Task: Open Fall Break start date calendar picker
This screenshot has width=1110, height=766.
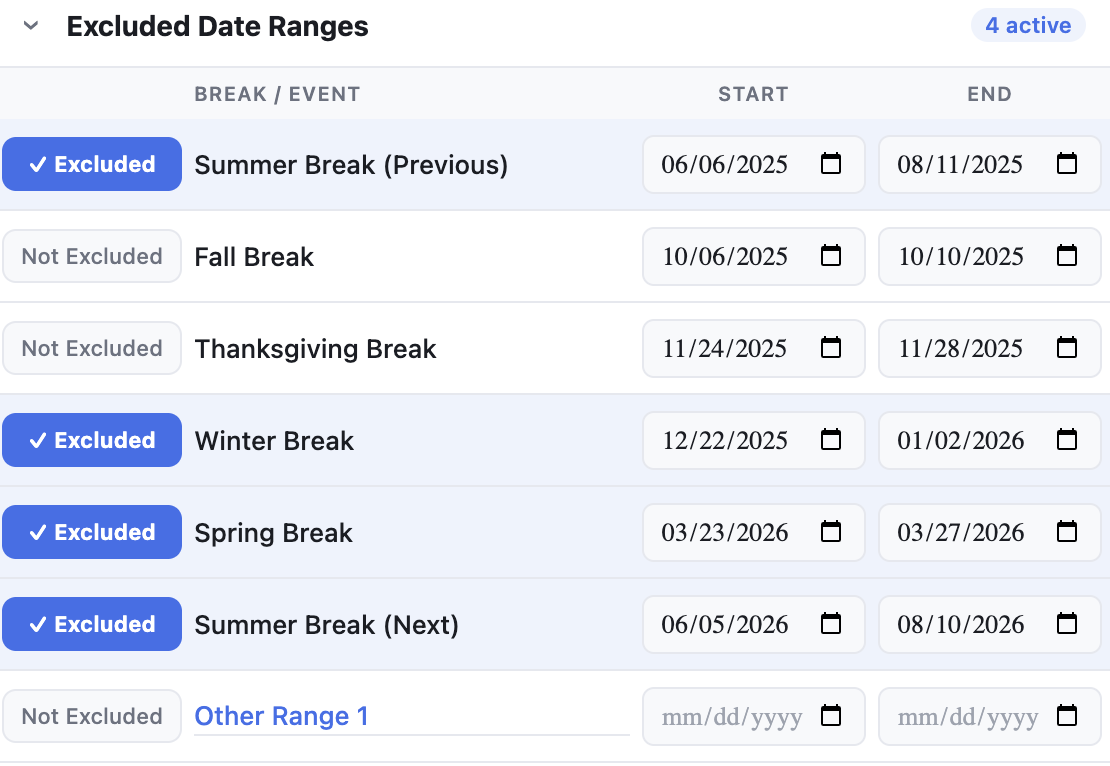Action: point(831,256)
